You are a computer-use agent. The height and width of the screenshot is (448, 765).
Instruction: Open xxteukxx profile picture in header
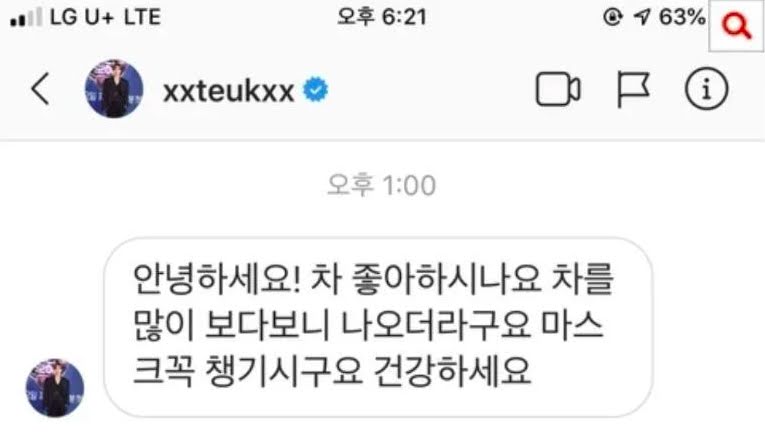pyautogui.click(x=114, y=89)
